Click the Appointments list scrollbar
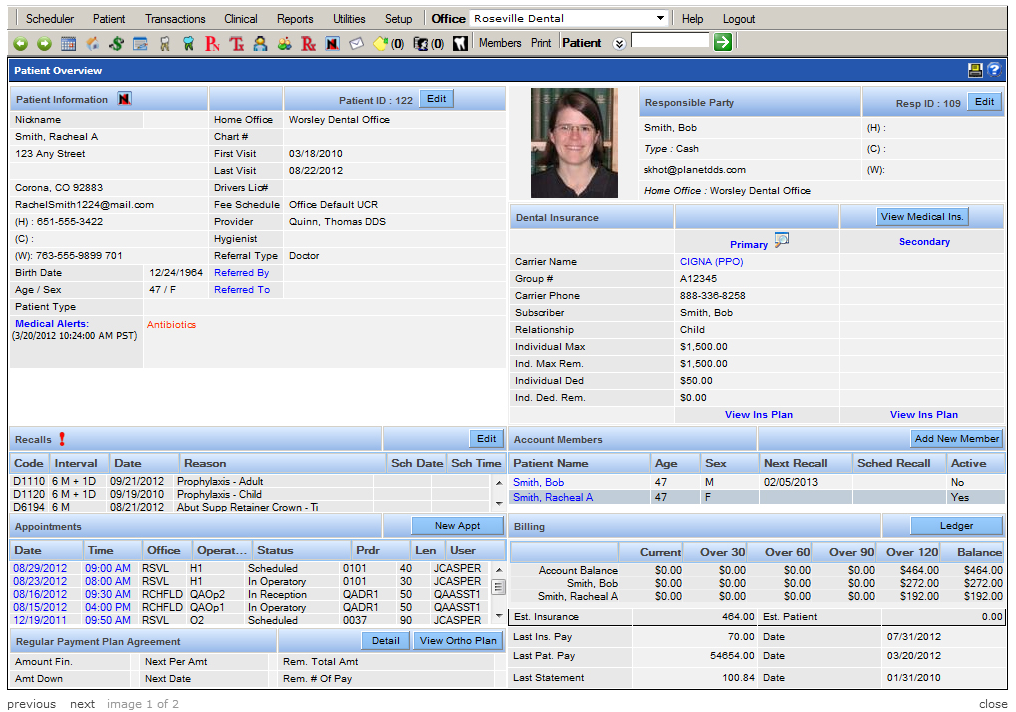Screen dimensions: 1016x712 498,591
